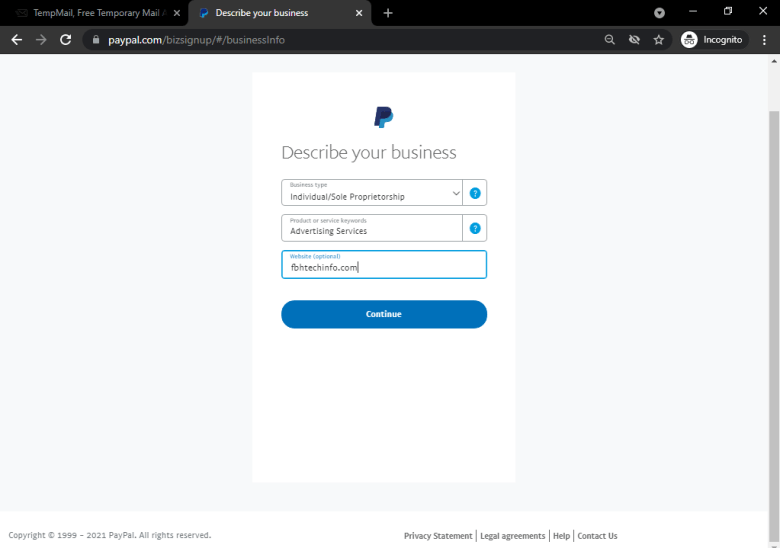Click the Describe your business heading
The width and height of the screenshot is (780, 548).
coord(369,152)
